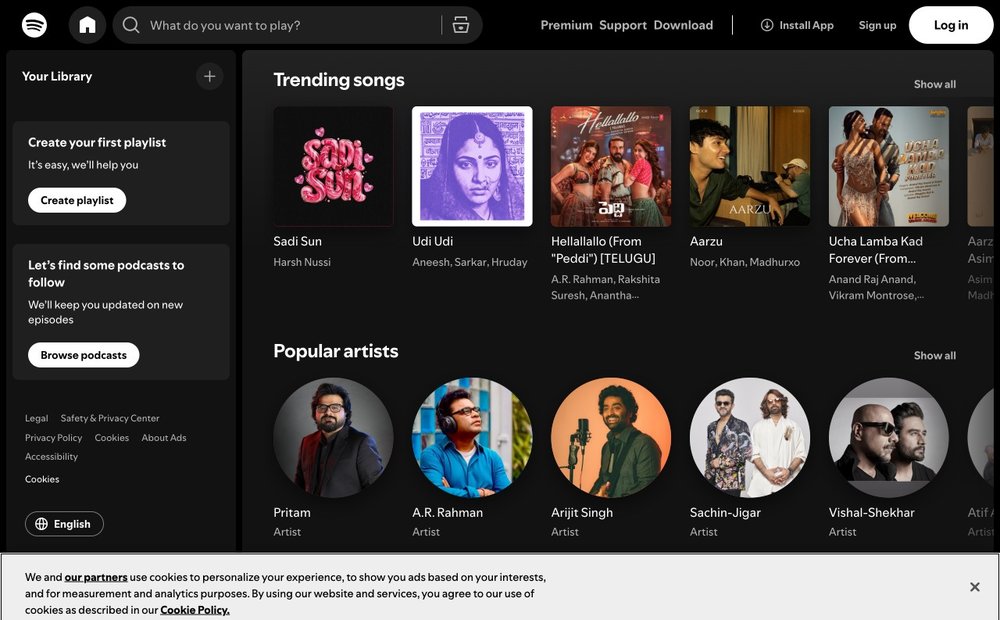Open Arijit Singh artist photo
This screenshot has width=1000, height=620.
611,438
